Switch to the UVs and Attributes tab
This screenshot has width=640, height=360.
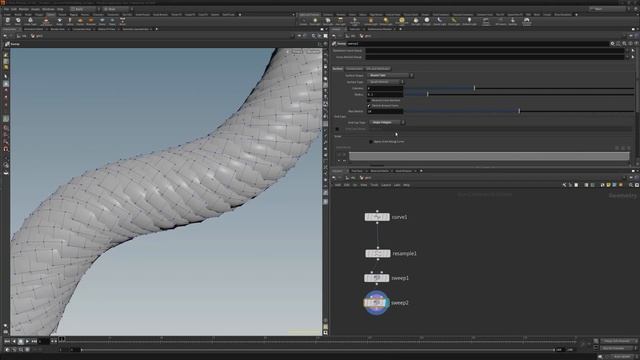(x=378, y=69)
